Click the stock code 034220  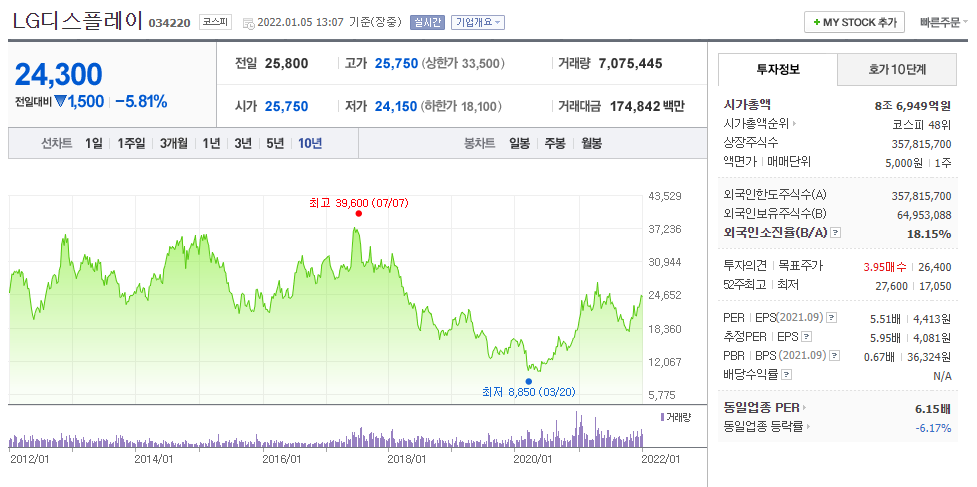(x=170, y=24)
